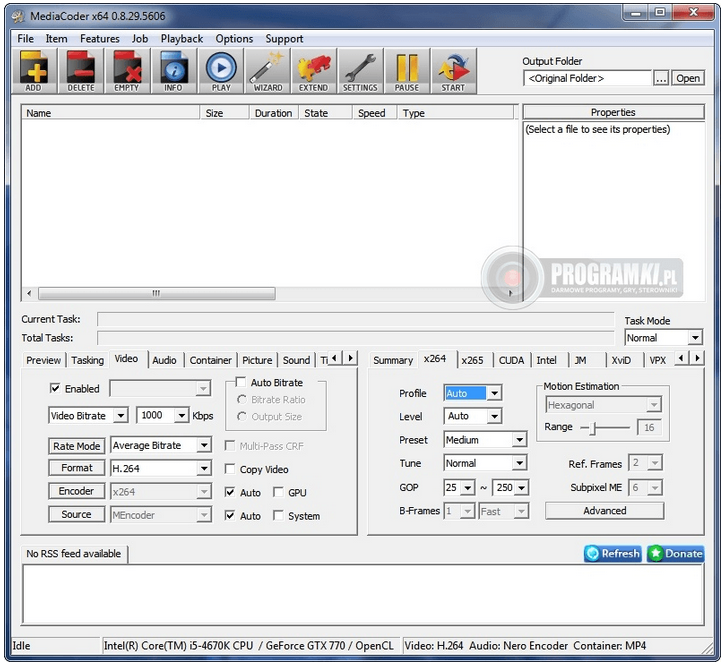Enable the Auto Bitrate checkbox

[x=240, y=382]
